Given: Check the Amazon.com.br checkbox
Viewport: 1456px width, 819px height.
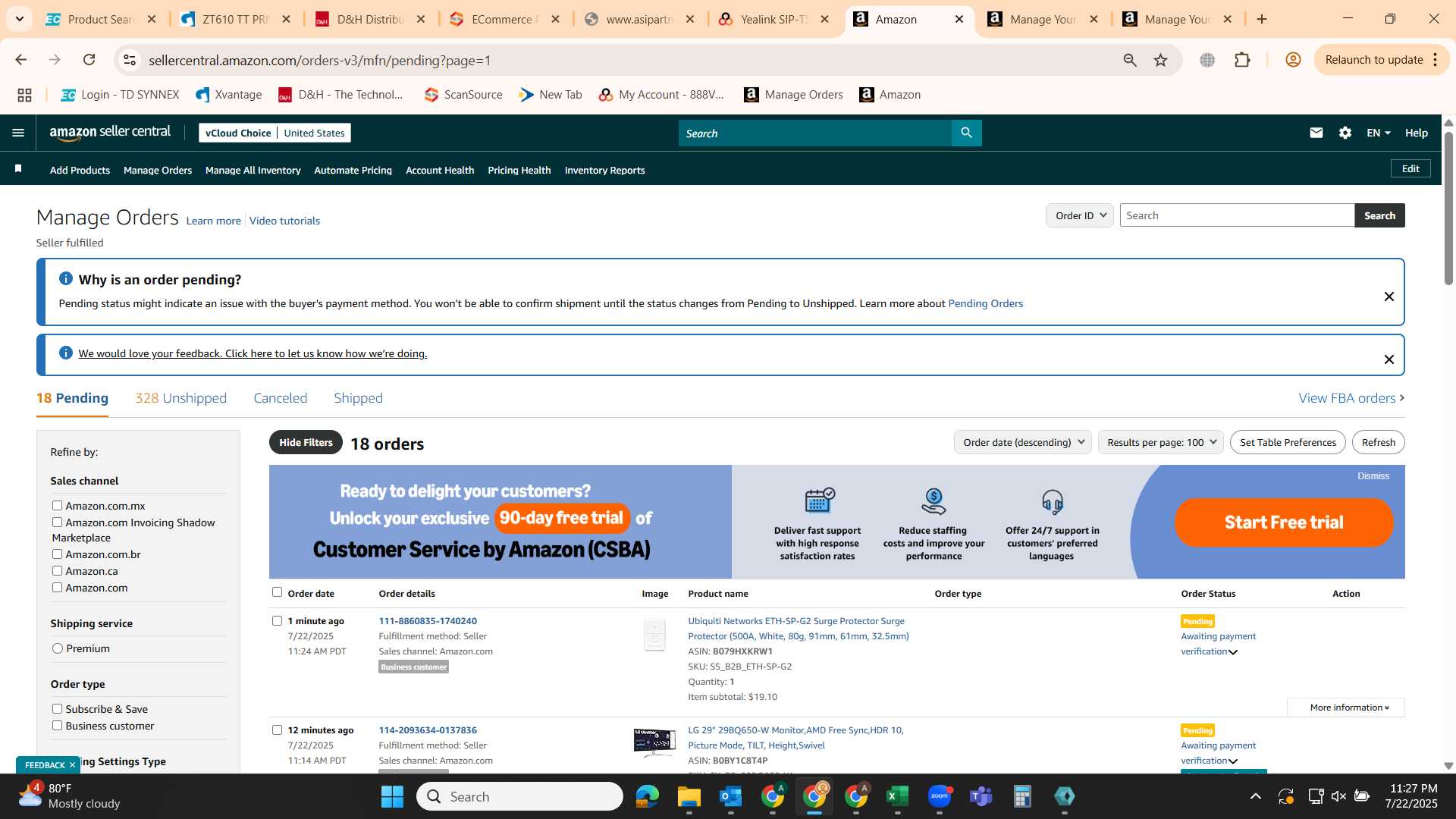Looking at the screenshot, I should coord(57,554).
